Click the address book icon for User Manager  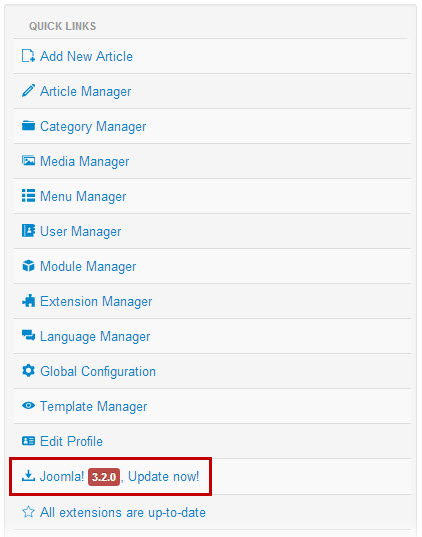point(28,230)
